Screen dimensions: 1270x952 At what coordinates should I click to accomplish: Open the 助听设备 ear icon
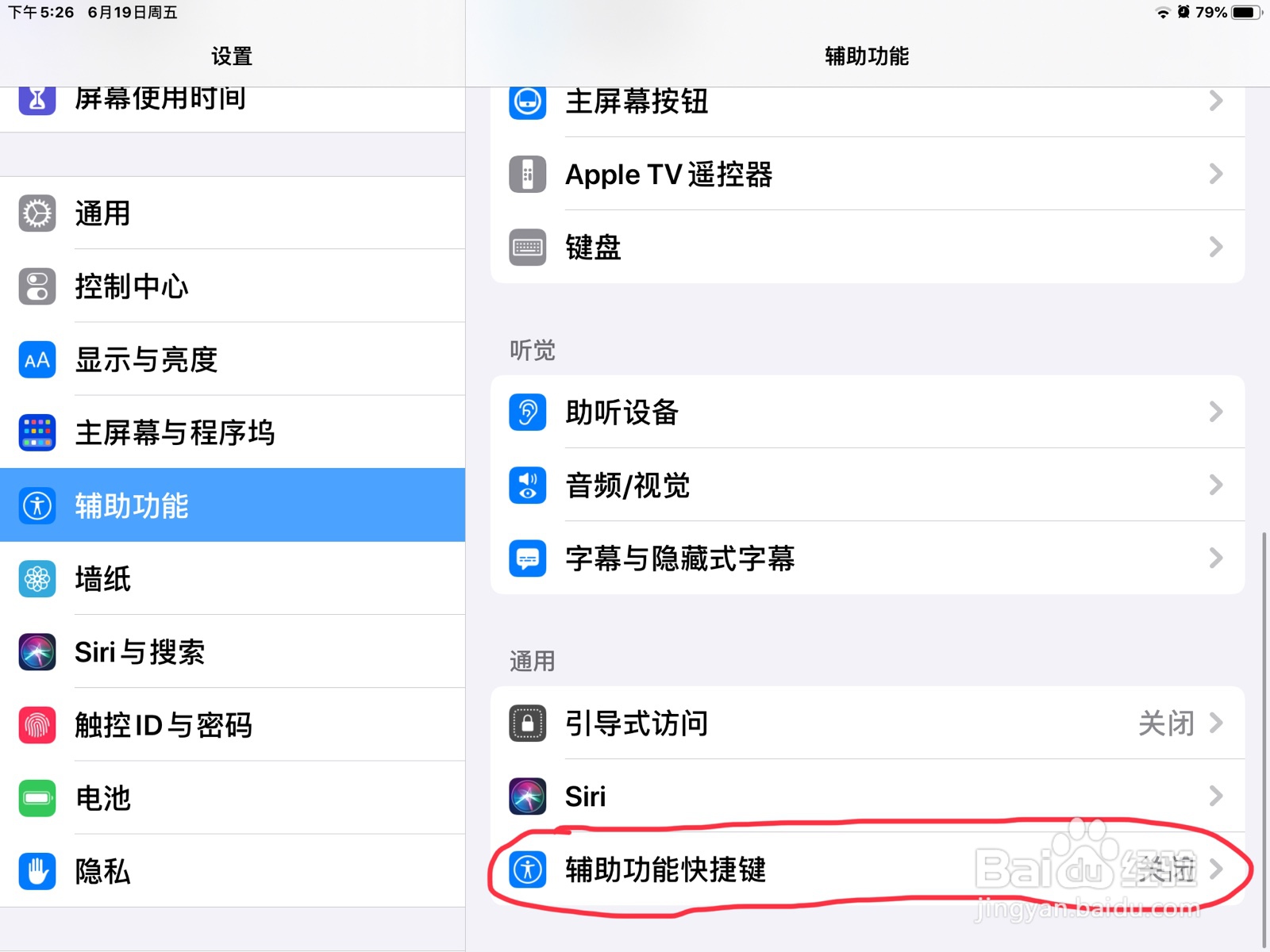click(528, 413)
